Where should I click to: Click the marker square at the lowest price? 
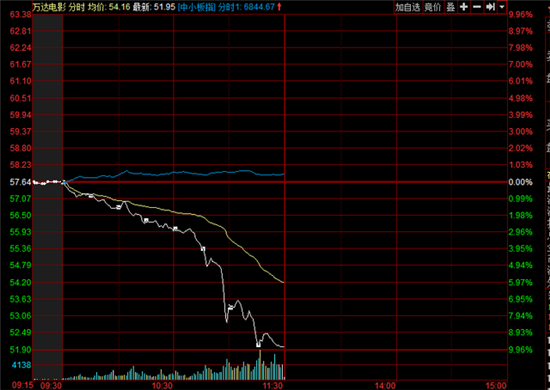(259, 345)
